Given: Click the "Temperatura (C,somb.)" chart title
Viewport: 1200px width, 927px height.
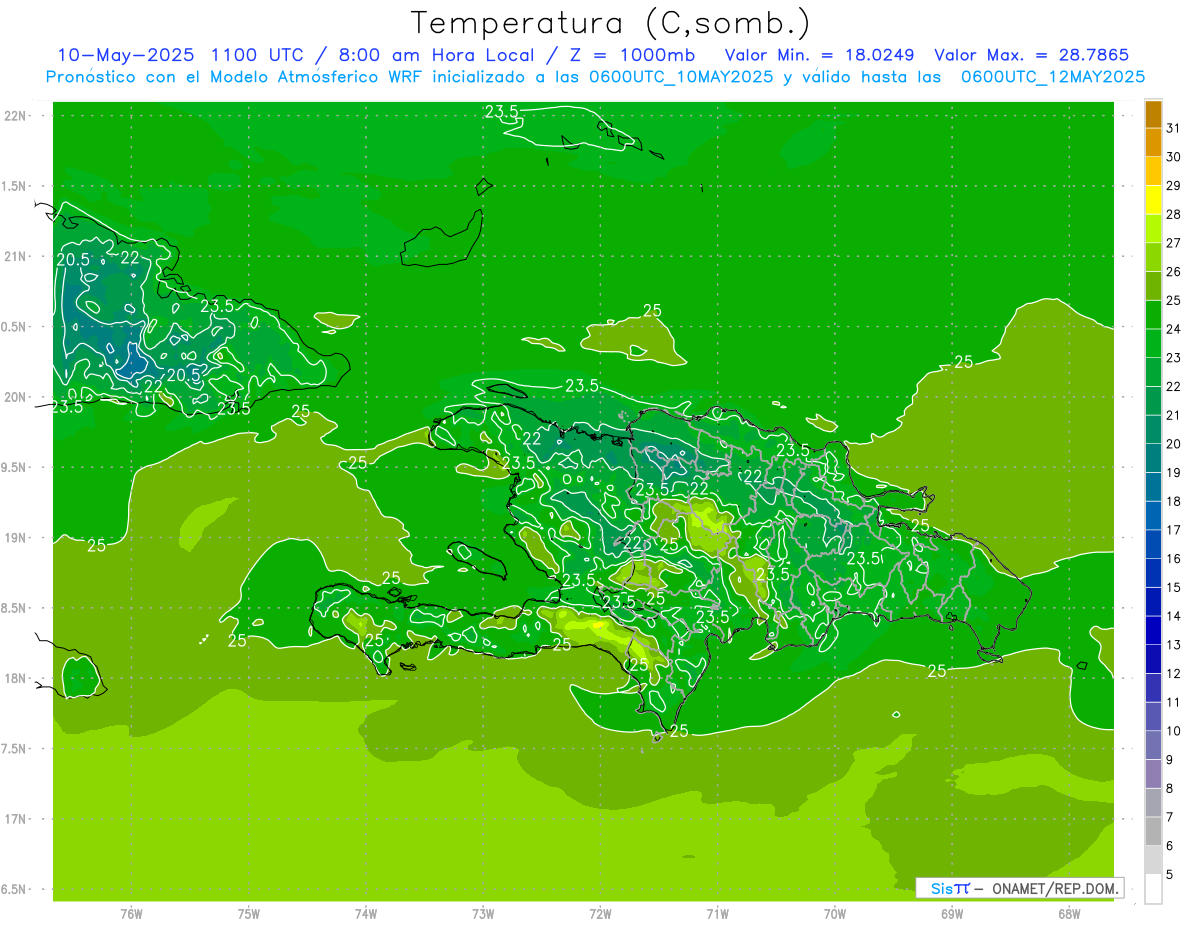Looking at the screenshot, I should tap(610, 23).
